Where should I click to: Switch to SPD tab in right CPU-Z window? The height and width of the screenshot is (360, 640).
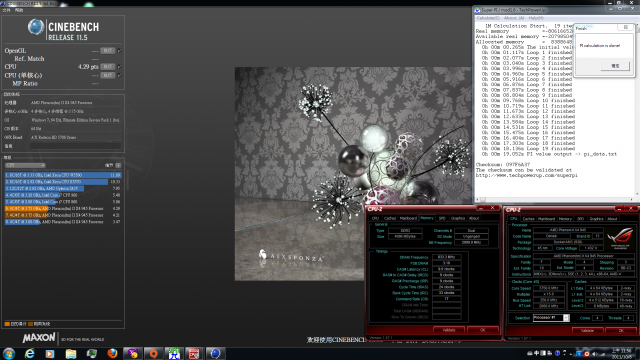(580, 219)
